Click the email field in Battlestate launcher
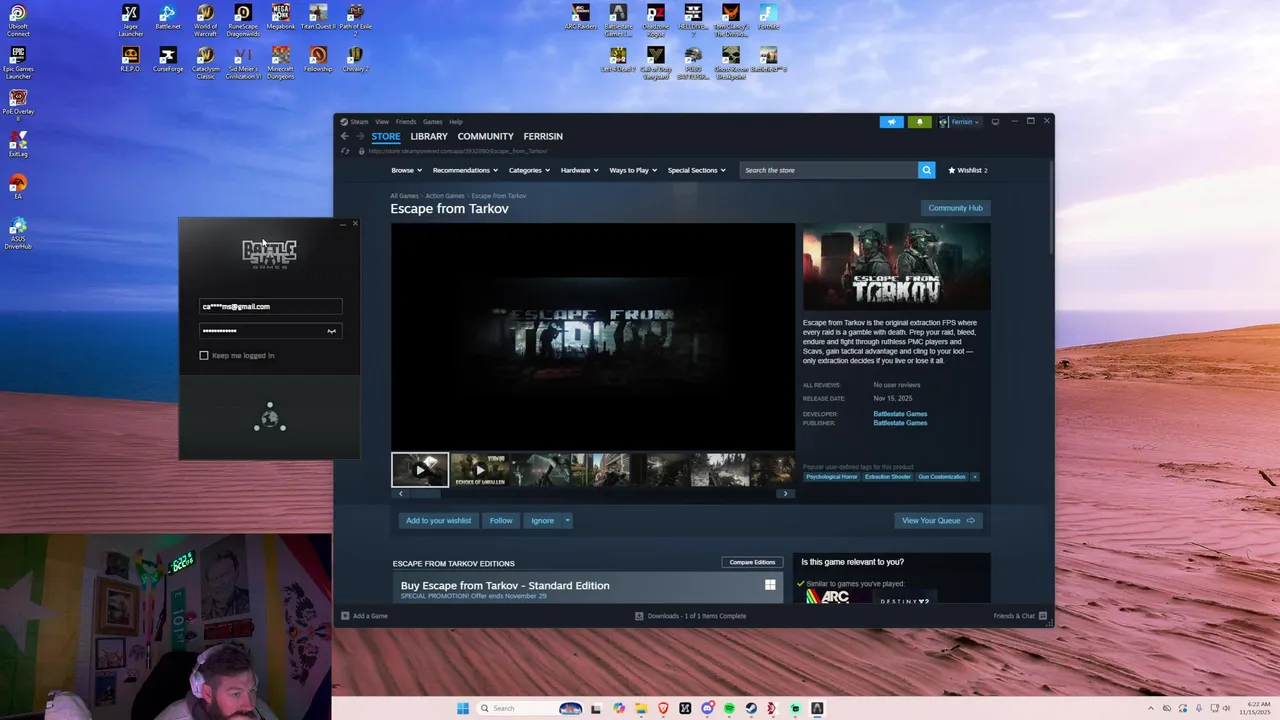Image resolution: width=1280 pixels, height=720 pixels. coord(271,307)
